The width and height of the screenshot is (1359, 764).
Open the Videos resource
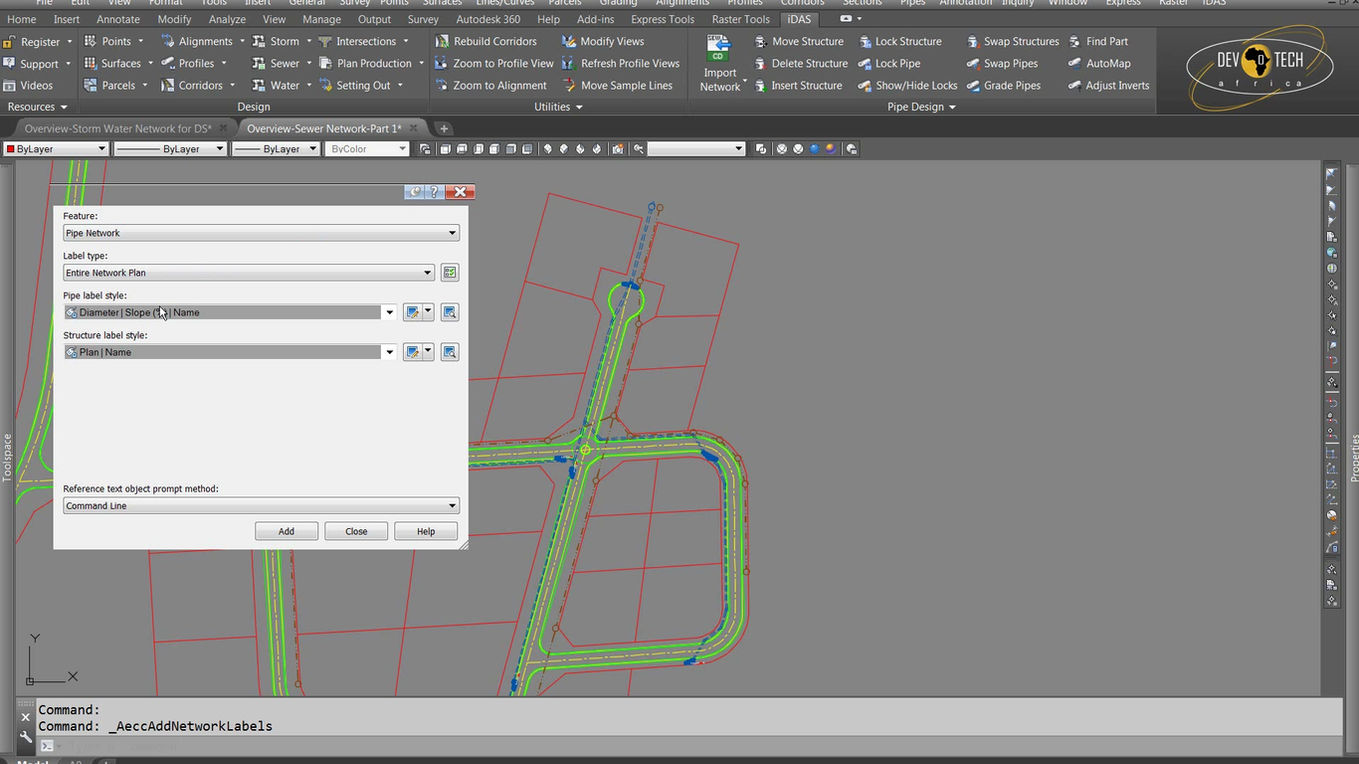pyautogui.click(x=28, y=85)
